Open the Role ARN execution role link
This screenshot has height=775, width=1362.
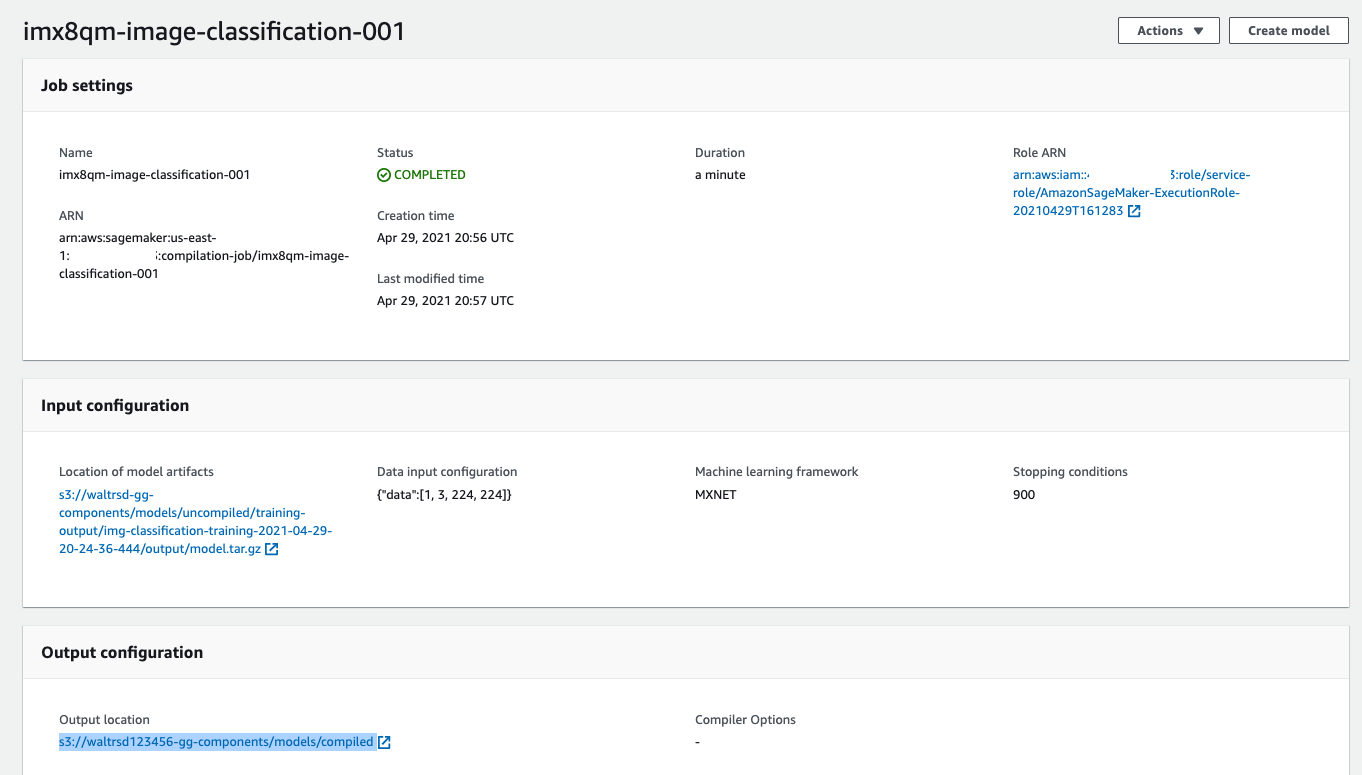1131,193
